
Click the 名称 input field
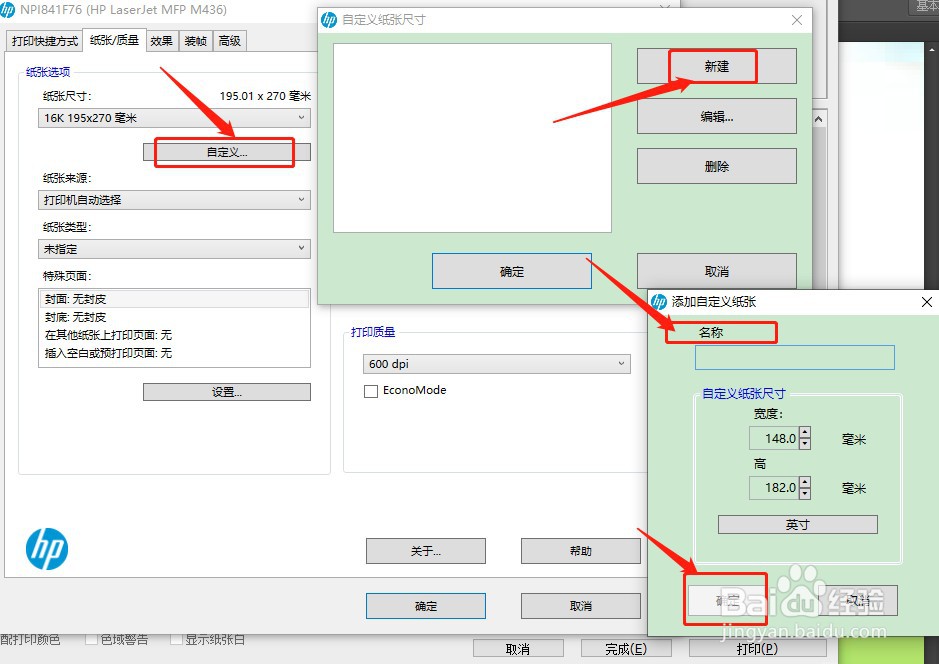pos(795,357)
